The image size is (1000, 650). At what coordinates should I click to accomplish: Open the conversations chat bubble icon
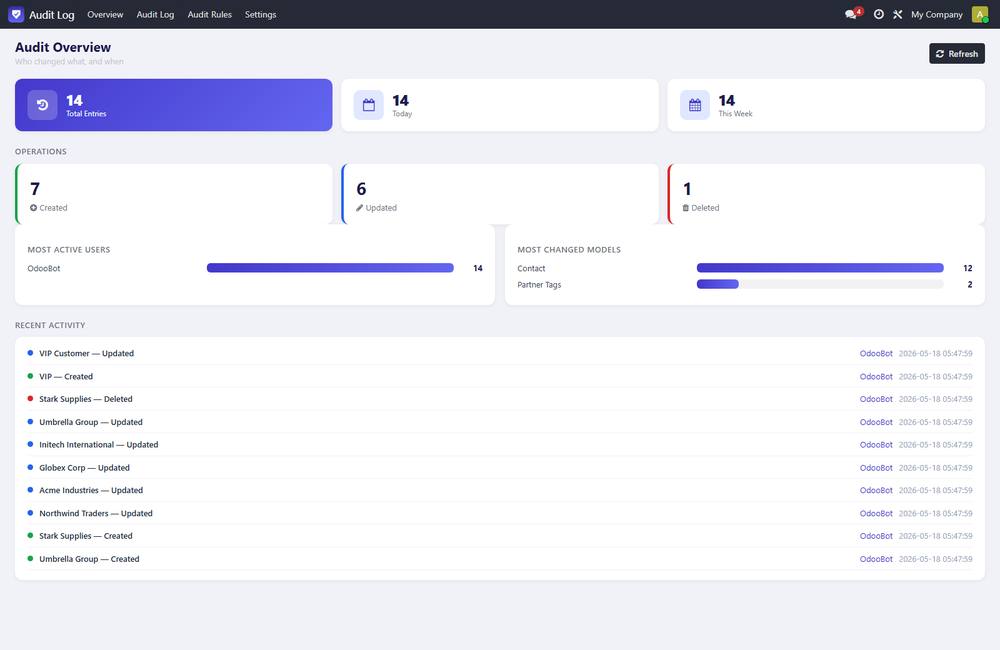[x=851, y=14]
